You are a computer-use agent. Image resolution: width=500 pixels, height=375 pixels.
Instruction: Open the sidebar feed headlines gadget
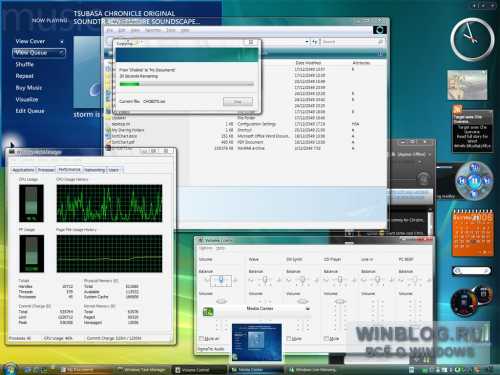click(x=472, y=130)
